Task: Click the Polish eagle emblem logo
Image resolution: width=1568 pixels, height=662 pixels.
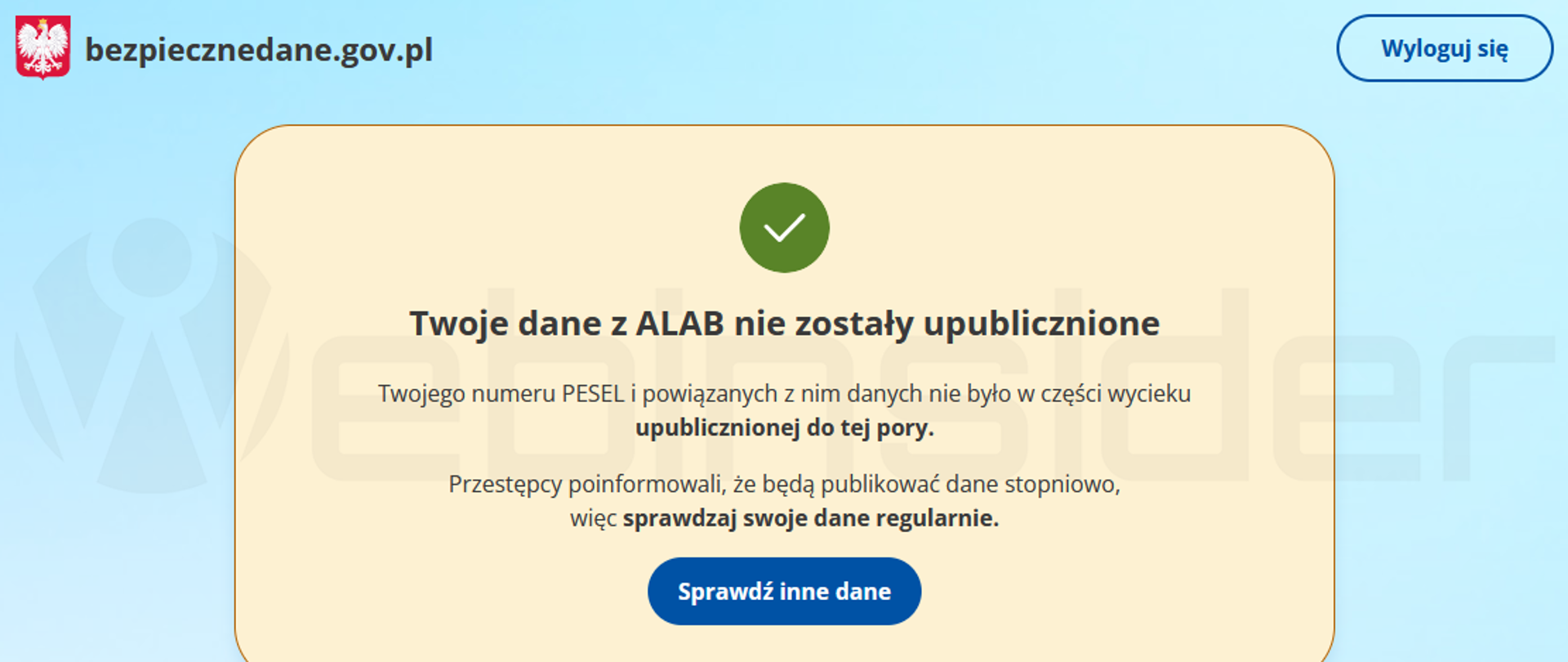Action: pos(42,48)
